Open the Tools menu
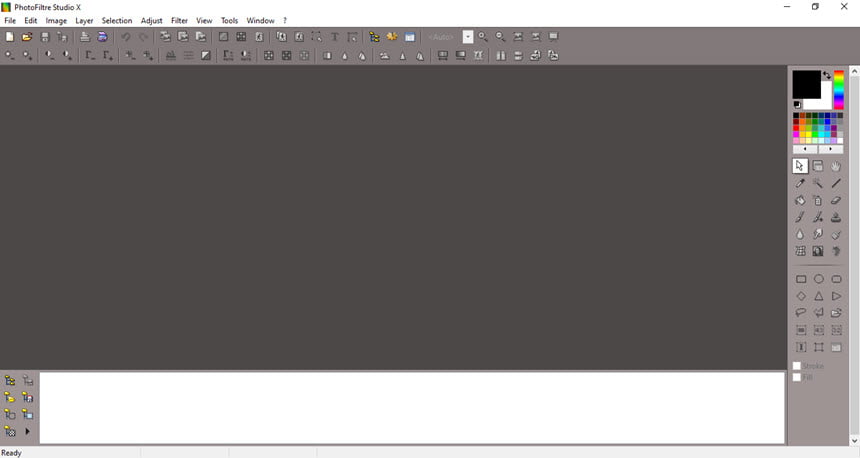This screenshot has height=458, width=860. [x=229, y=20]
